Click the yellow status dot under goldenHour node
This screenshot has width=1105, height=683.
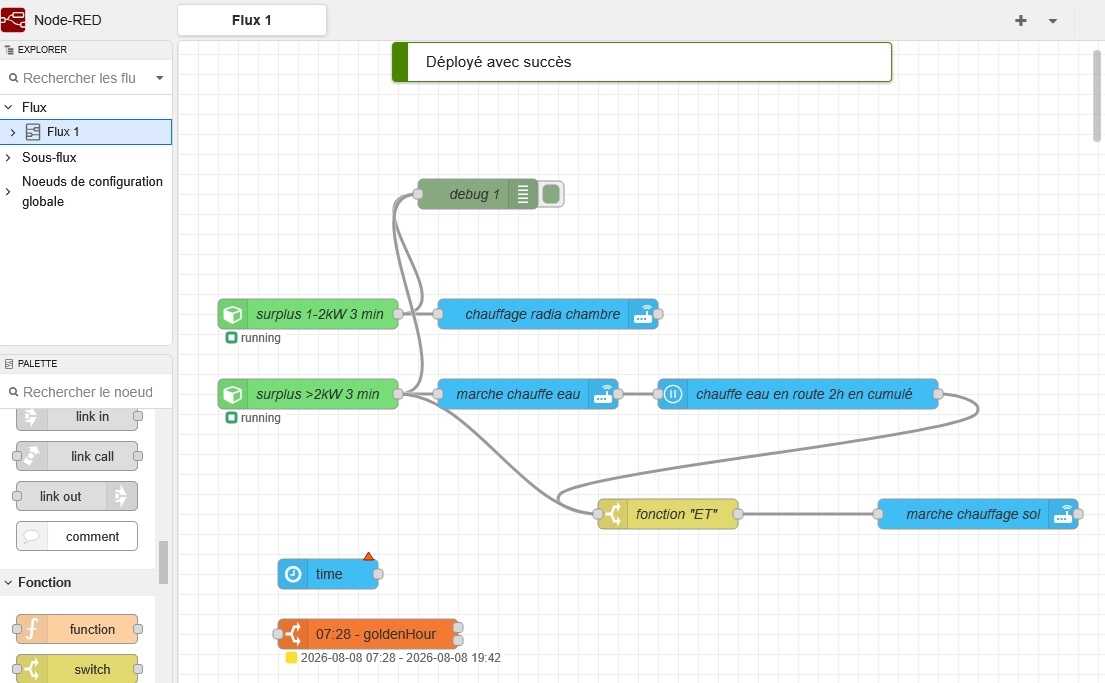tap(291, 658)
